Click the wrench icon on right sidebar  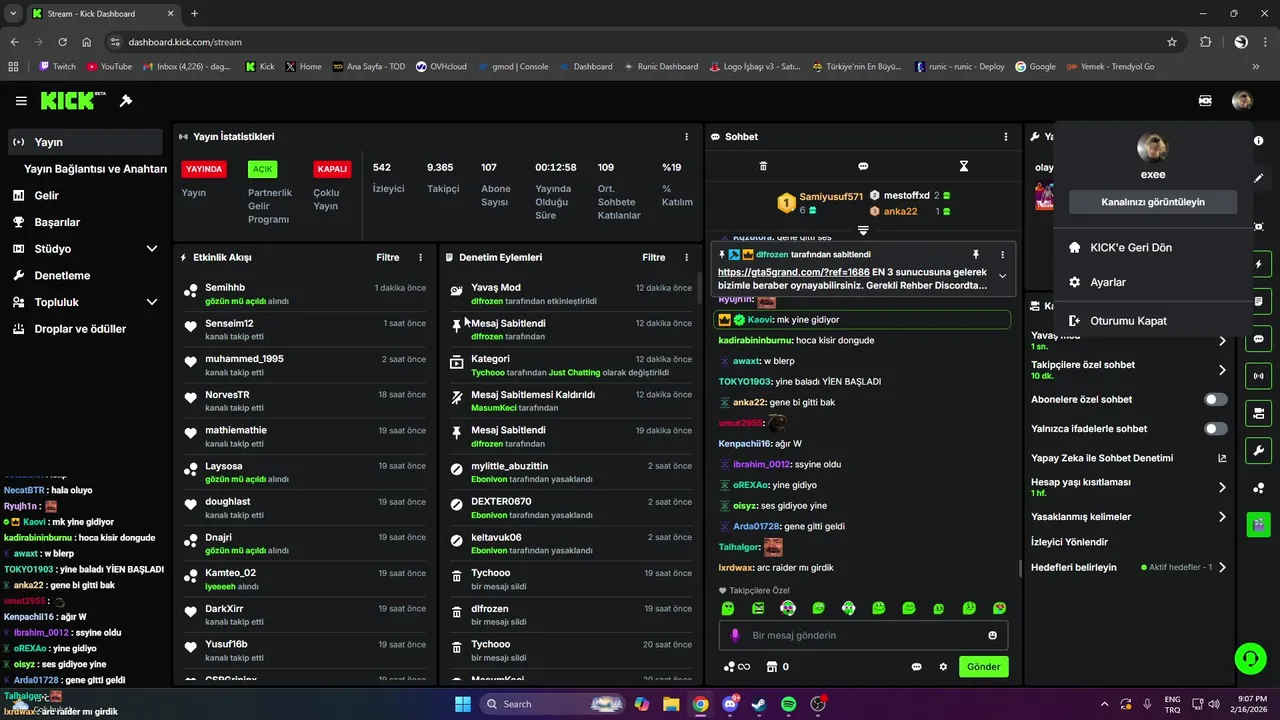coord(1258,450)
